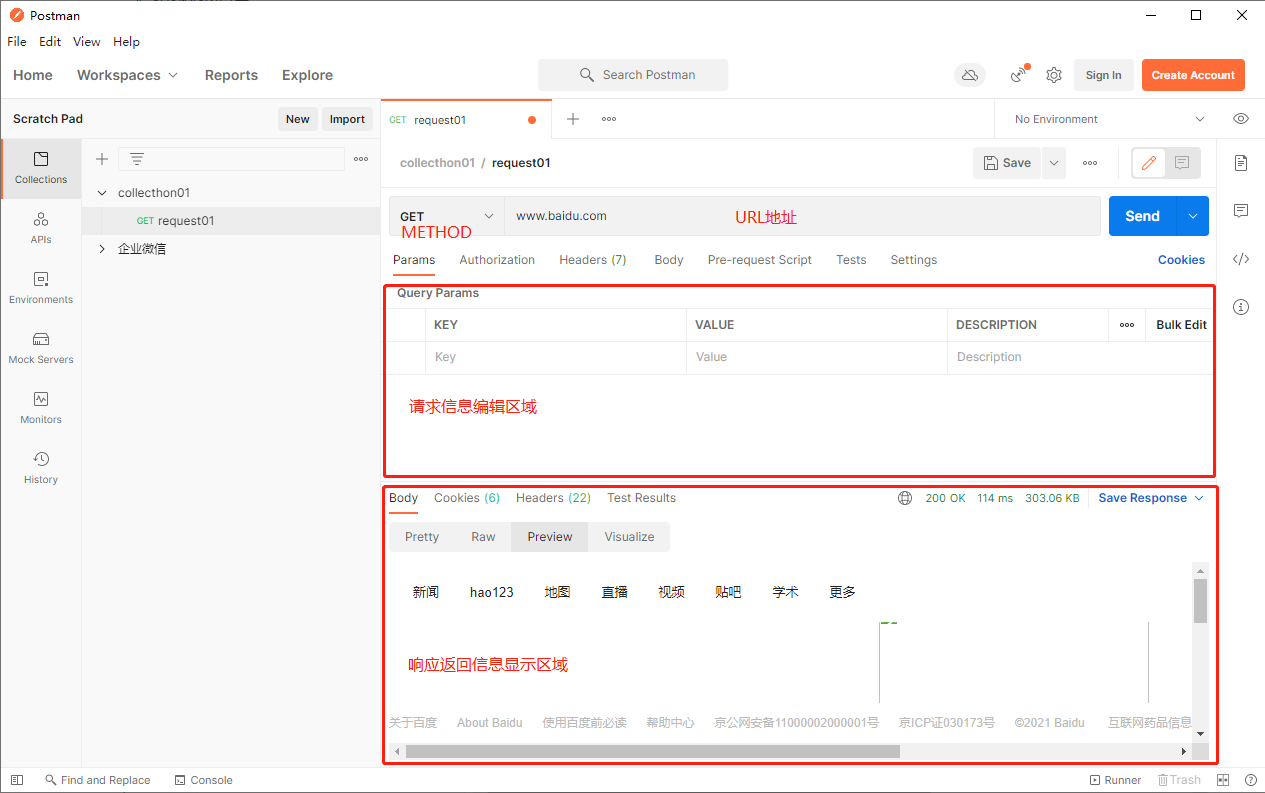Click the environment quick look eye icon
Viewport: 1265px width, 793px height.
(x=1241, y=119)
